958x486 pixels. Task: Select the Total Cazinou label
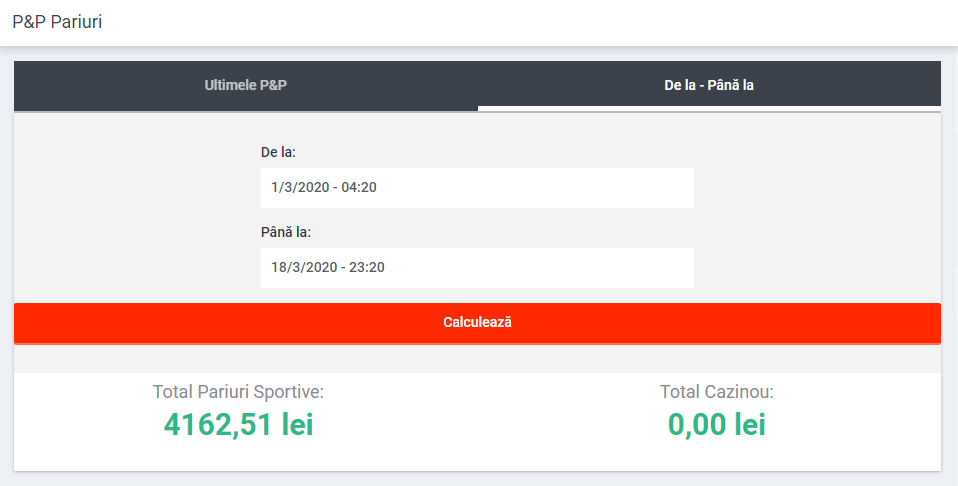click(716, 392)
